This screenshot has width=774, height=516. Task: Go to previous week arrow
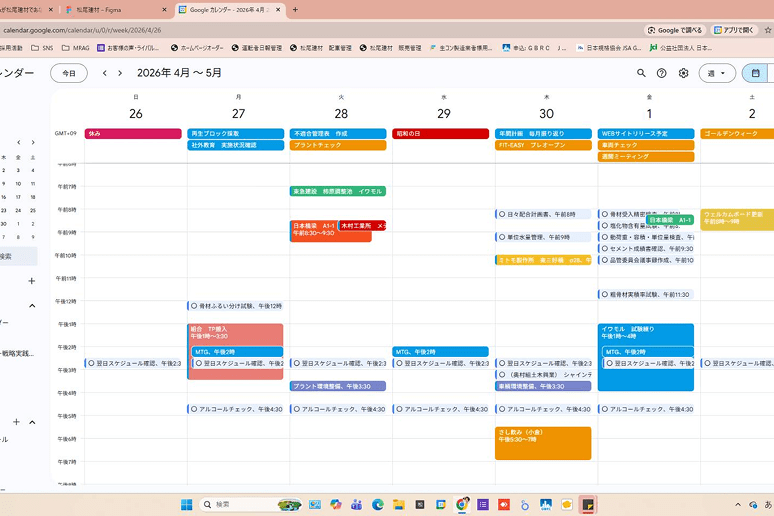[105, 73]
